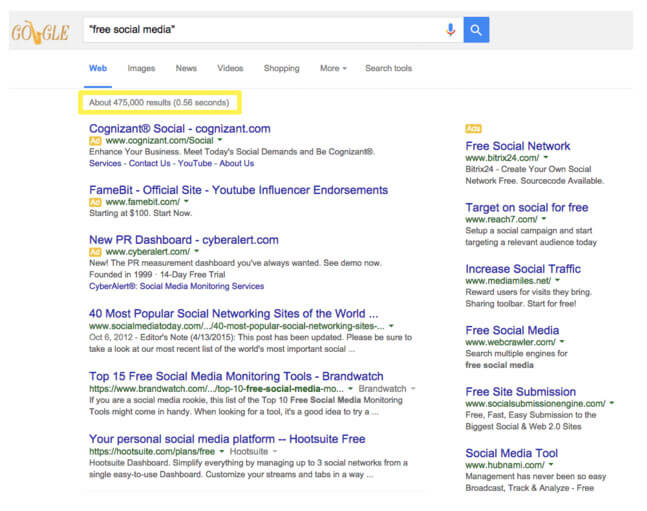Expand dropdown arrow next to www.cyberalert.com/

pos(197,251)
